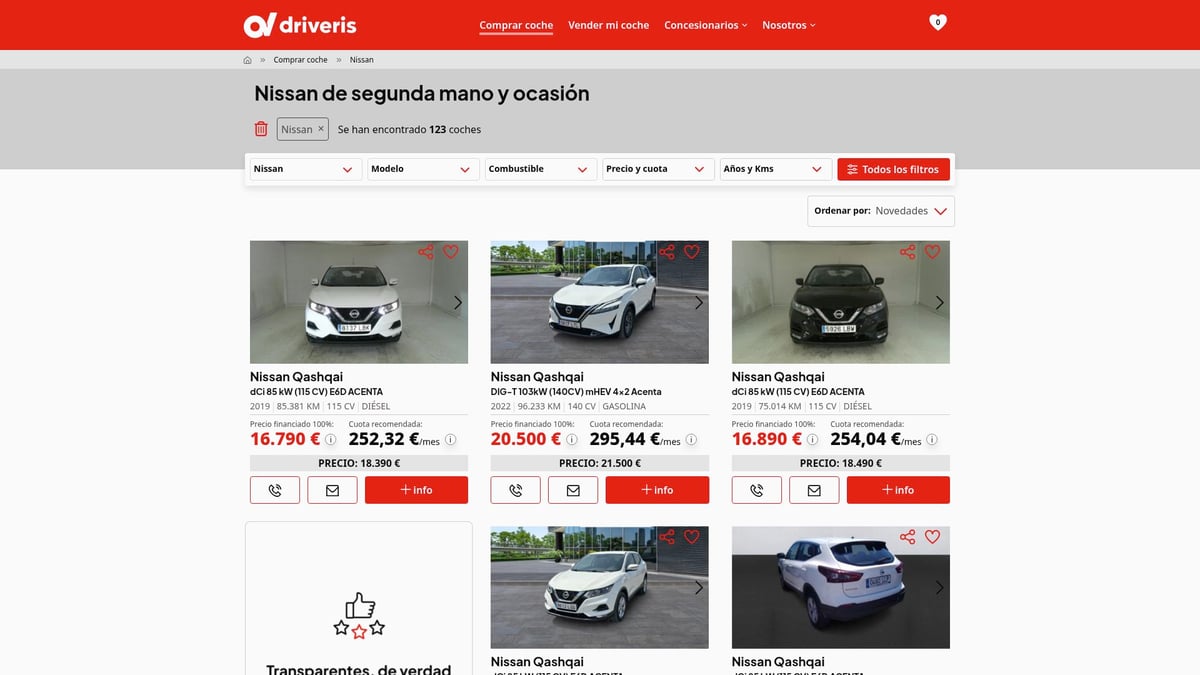Share the first Nissan Qashqai listing

pyautogui.click(x=426, y=252)
